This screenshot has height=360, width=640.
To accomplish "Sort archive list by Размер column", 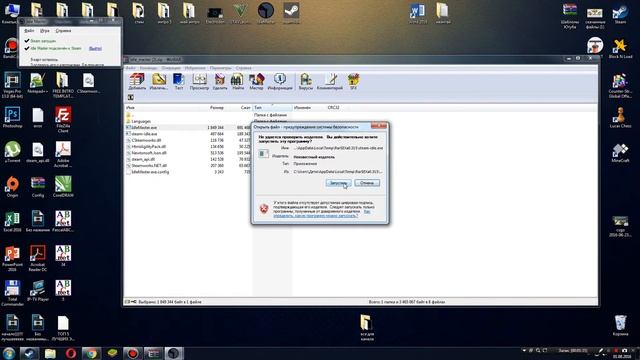I will pyautogui.click(x=217, y=108).
